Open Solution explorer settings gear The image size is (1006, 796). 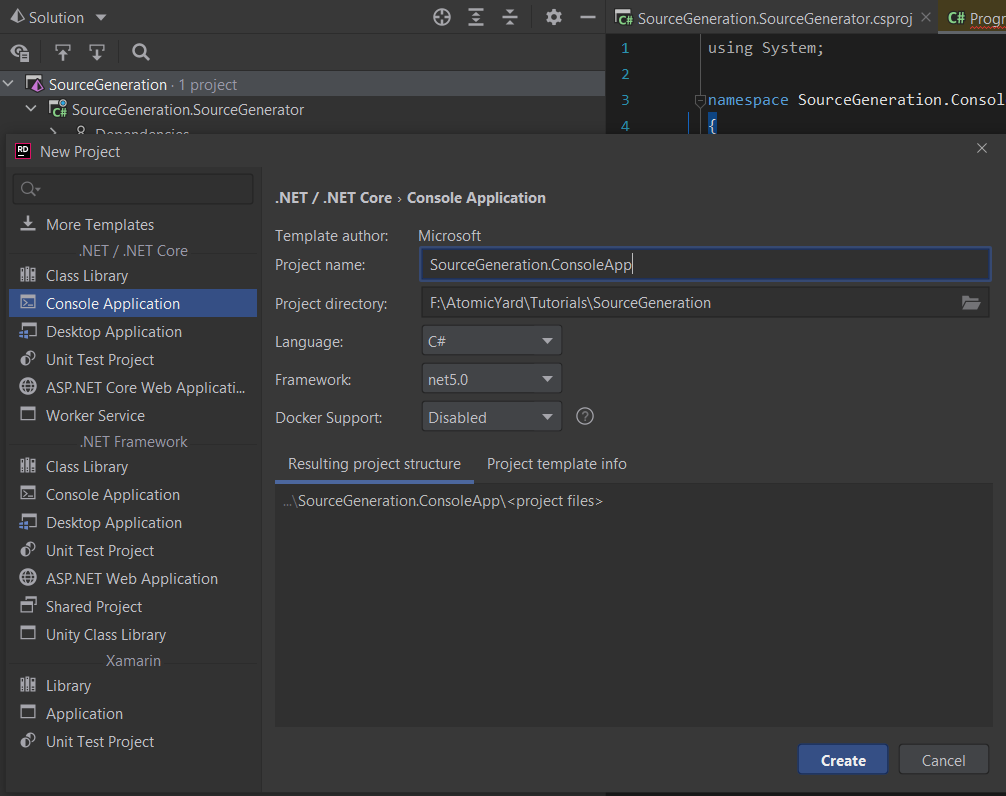(554, 17)
